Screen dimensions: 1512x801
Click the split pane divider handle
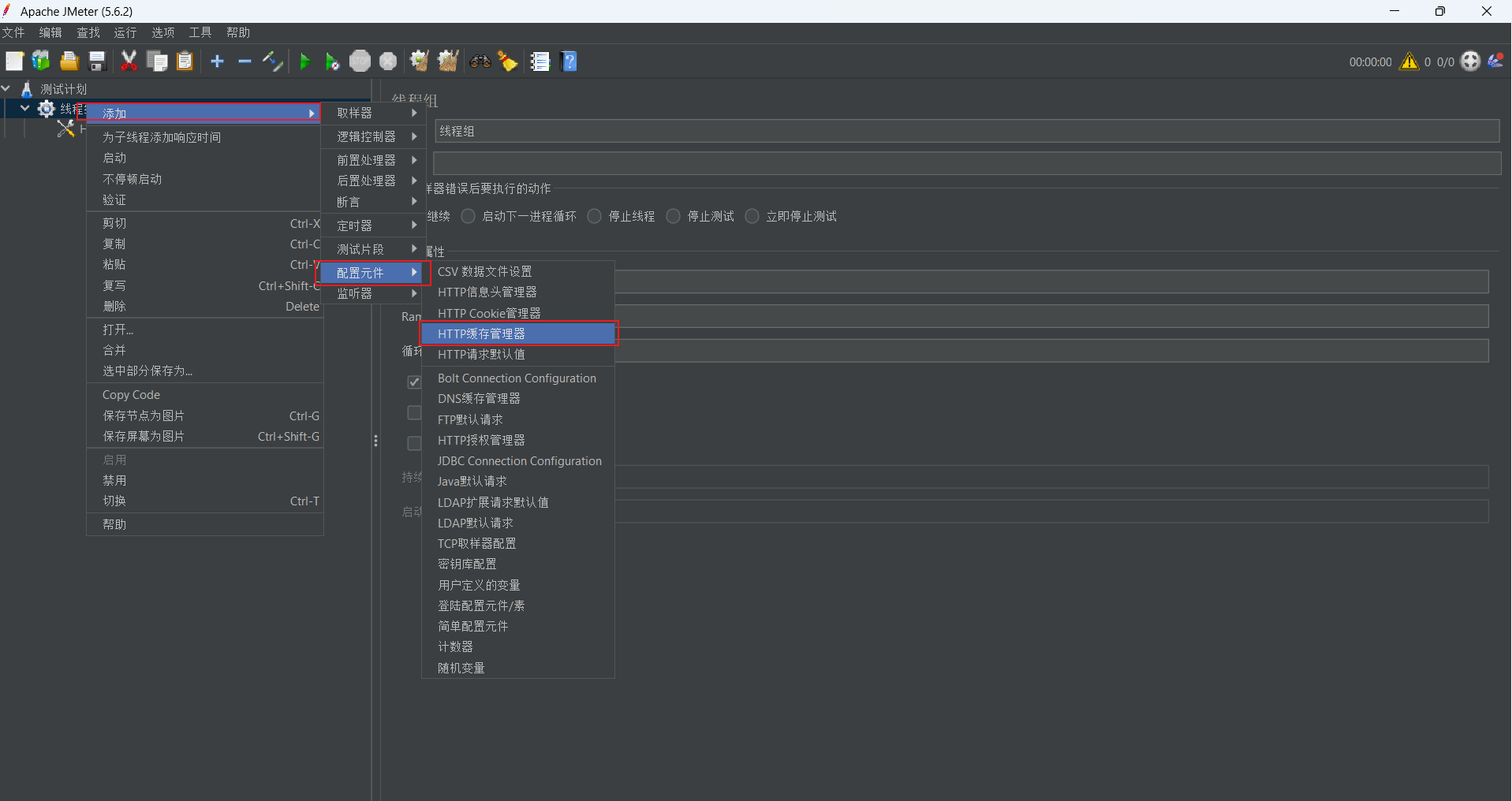click(375, 441)
